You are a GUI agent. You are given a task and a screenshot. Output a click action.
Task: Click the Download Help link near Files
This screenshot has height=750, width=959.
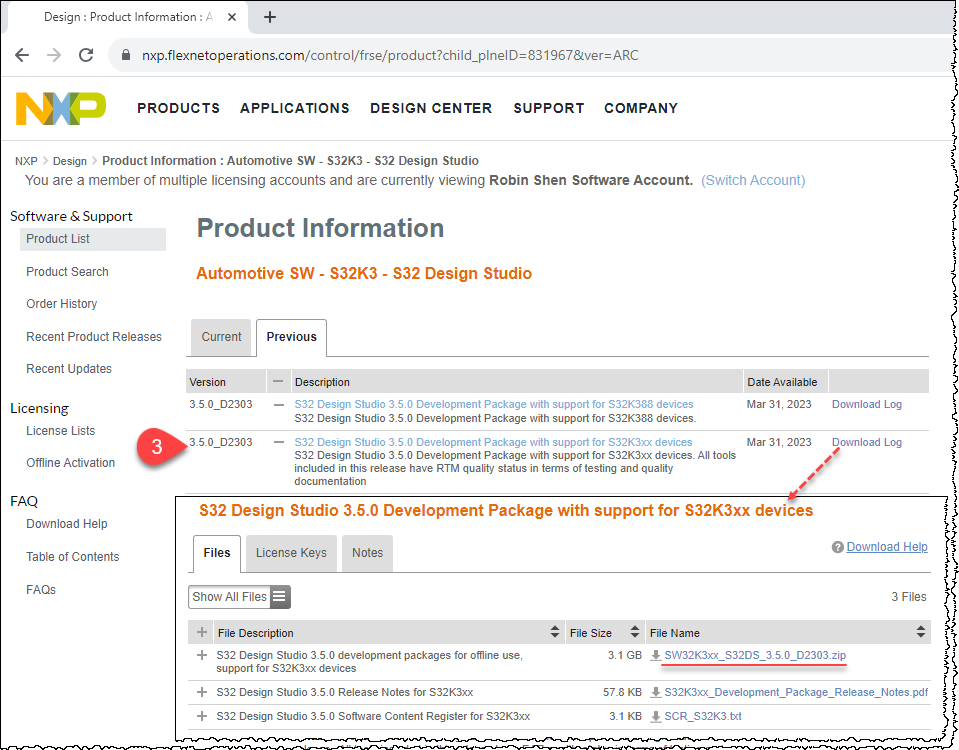click(887, 547)
